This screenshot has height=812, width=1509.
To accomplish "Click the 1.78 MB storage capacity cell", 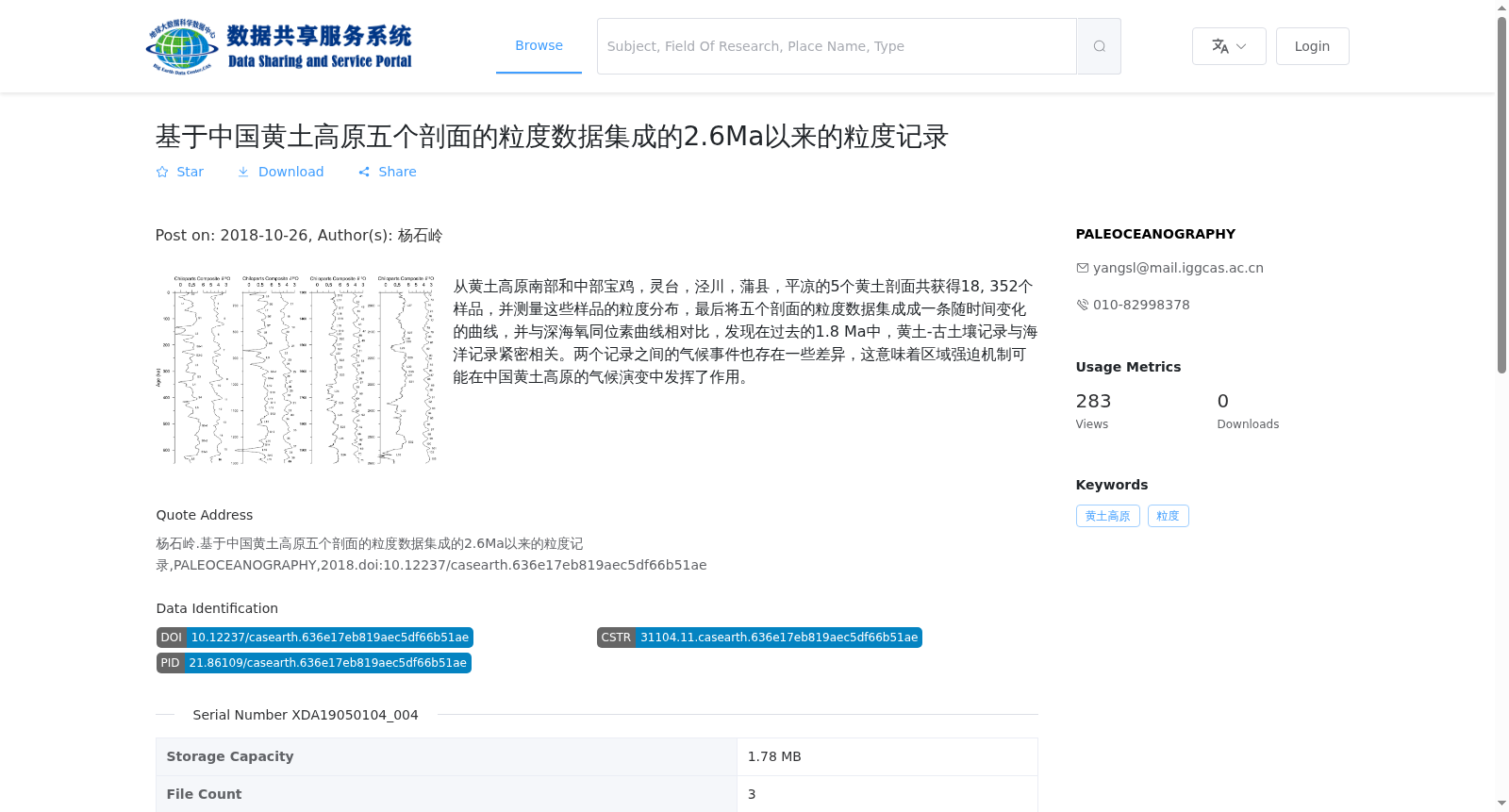I will [887, 756].
